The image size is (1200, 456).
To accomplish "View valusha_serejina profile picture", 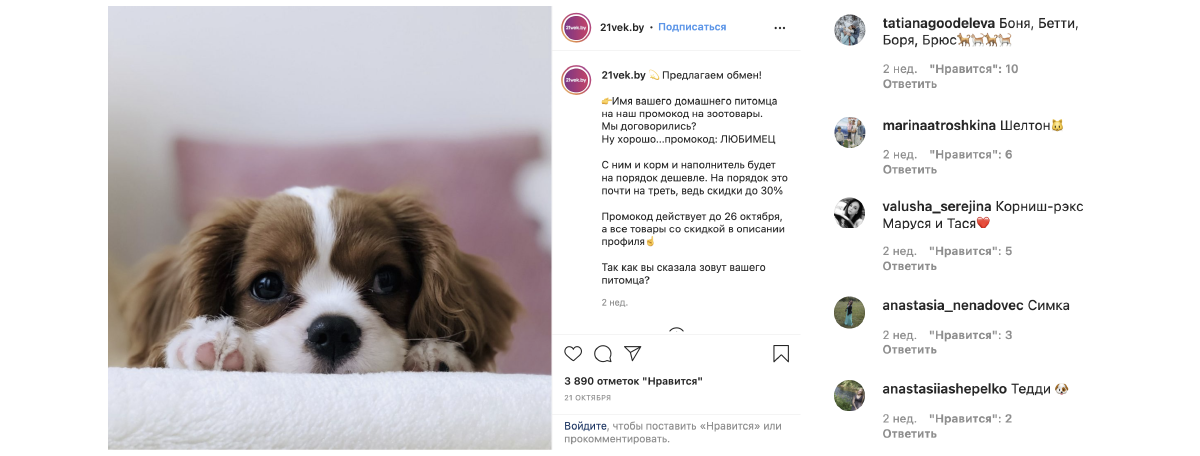I will click(849, 213).
